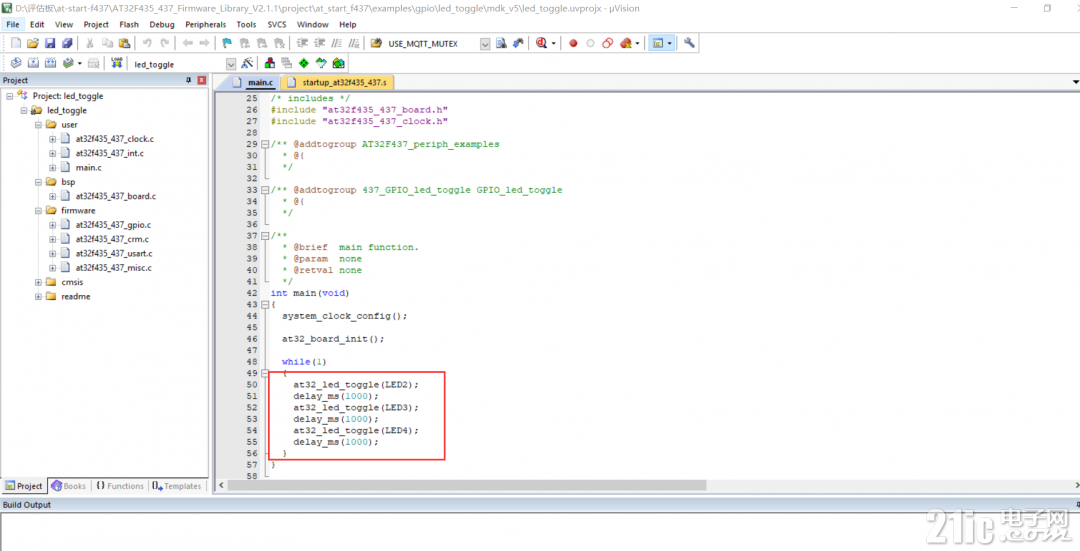Switch to the Templates panel tab
The height and width of the screenshot is (551, 1080).
(x=176, y=486)
